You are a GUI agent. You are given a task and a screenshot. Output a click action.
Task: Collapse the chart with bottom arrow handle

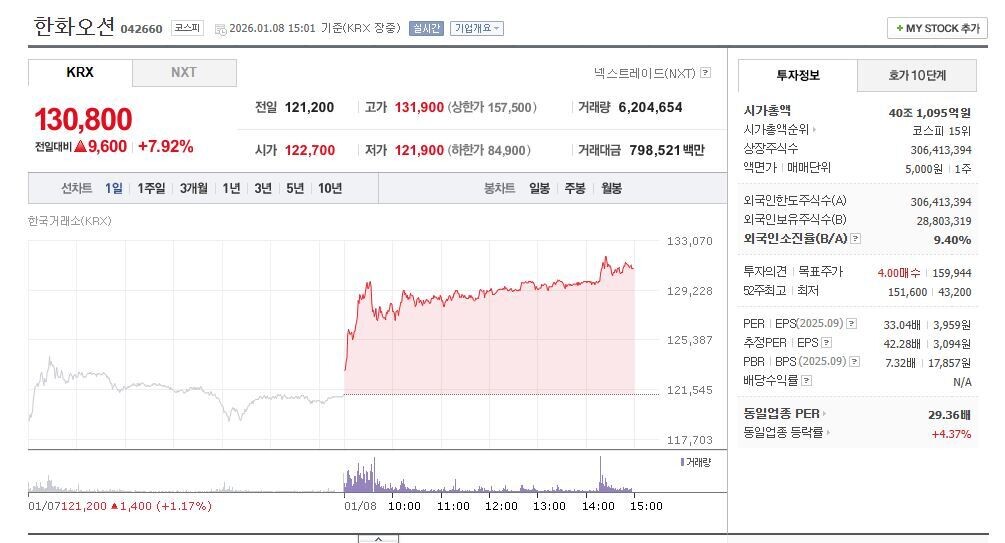[378, 539]
